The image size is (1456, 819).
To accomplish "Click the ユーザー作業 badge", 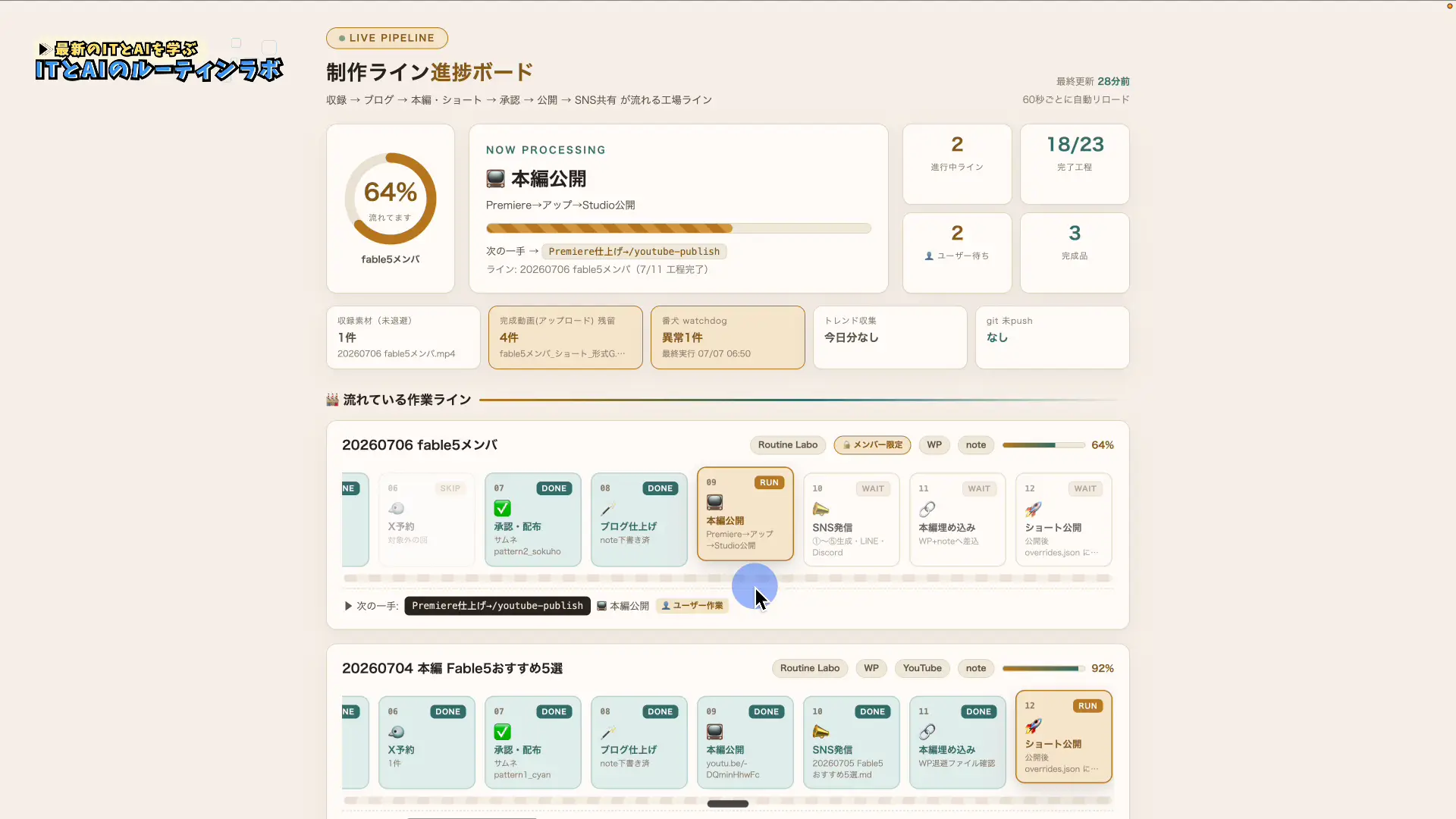I will tap(692, 606).
